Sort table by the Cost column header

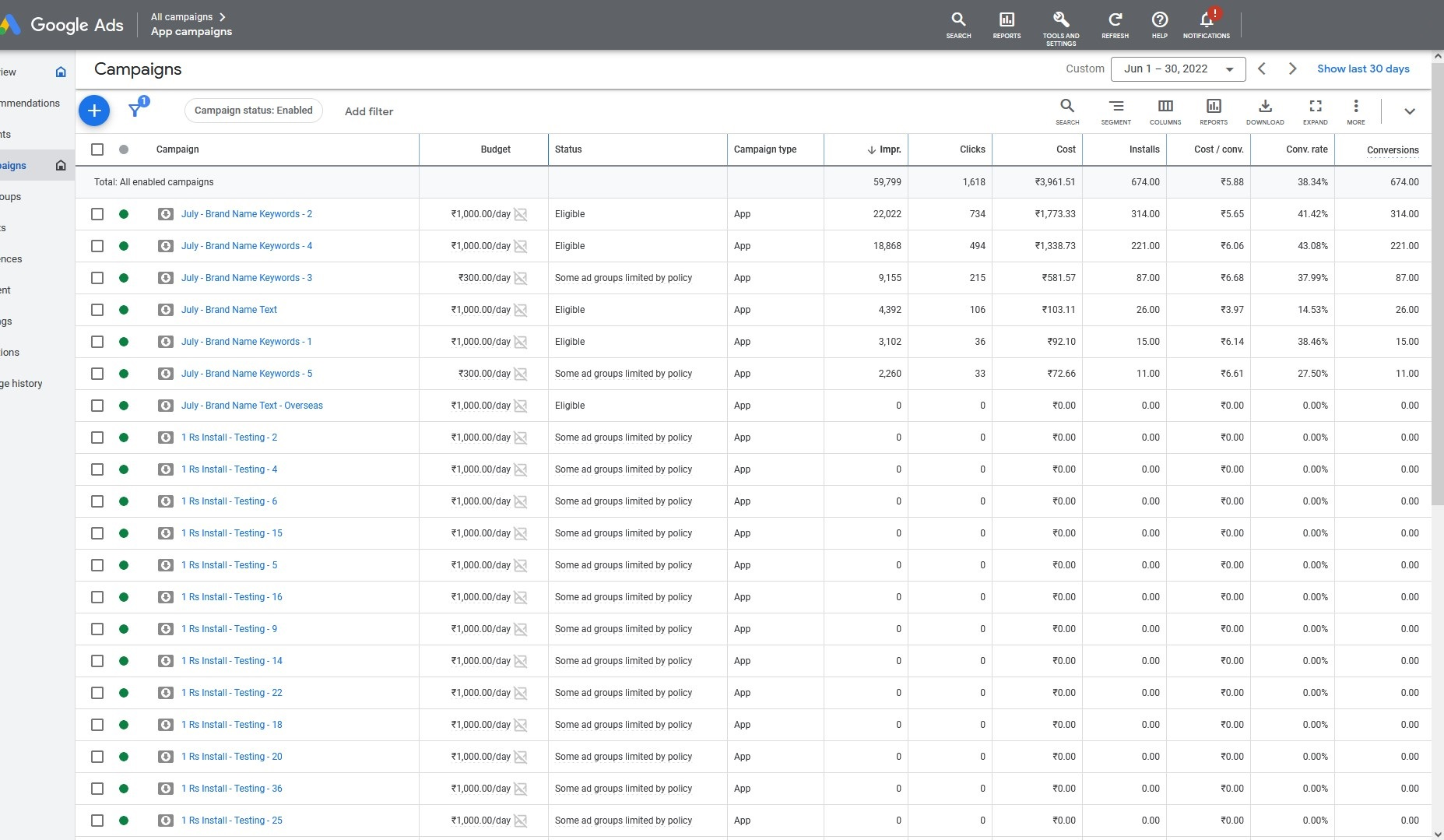tap(1065, 149)
